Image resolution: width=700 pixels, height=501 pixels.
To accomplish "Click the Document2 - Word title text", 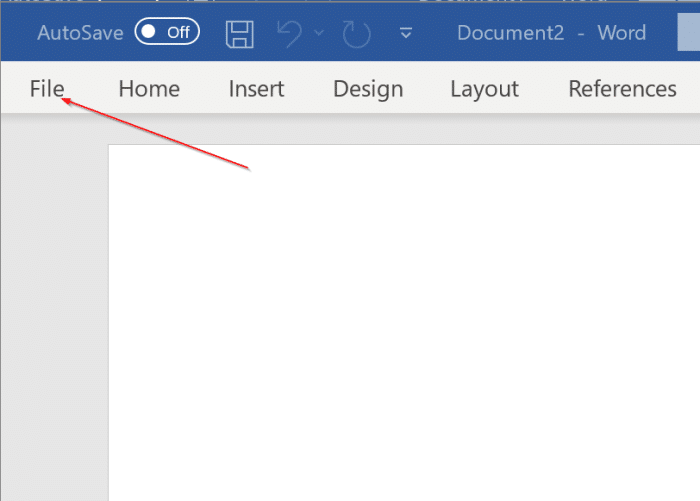I will click(551, 33).
